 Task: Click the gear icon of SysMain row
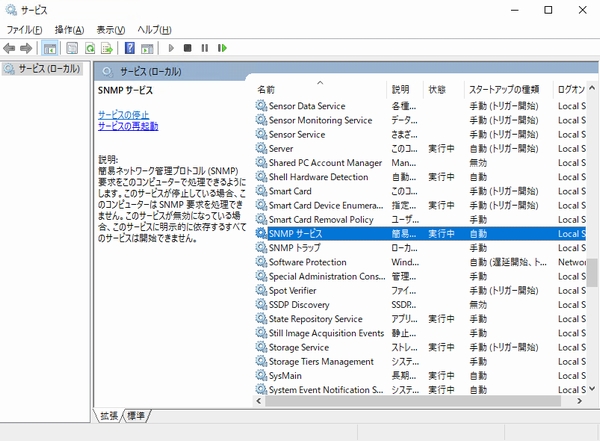click(x=261, y=375)
